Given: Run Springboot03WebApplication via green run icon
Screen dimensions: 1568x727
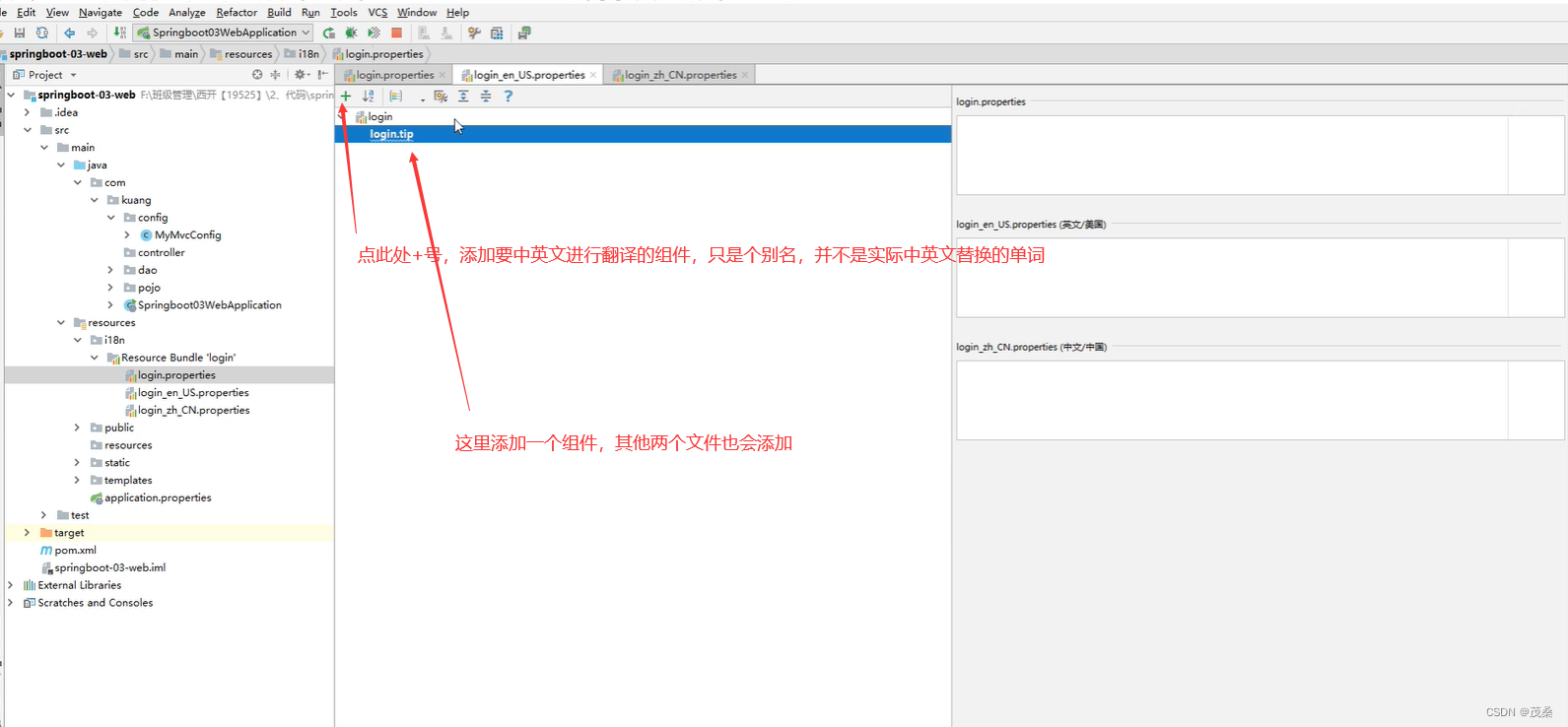Looking at the screenshot, I should pos(329,33).
